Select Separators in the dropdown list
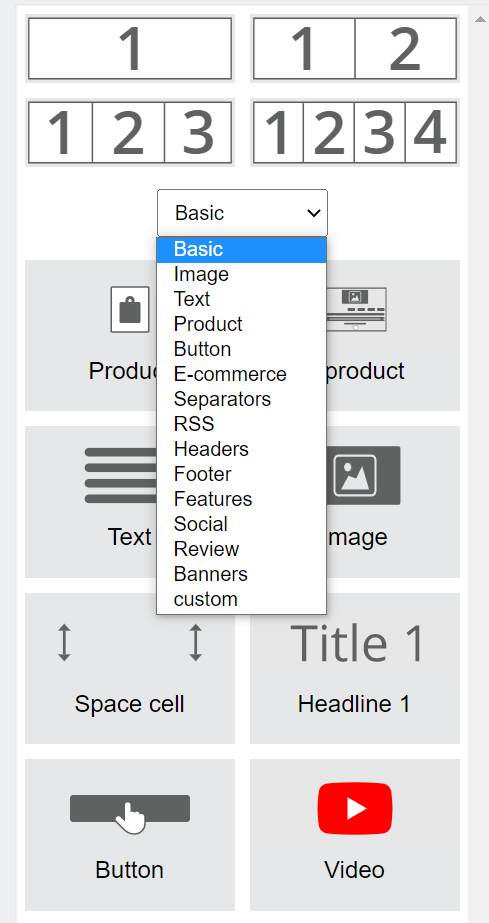This screenshot has height=923, width=489. [x=241, y=399]
